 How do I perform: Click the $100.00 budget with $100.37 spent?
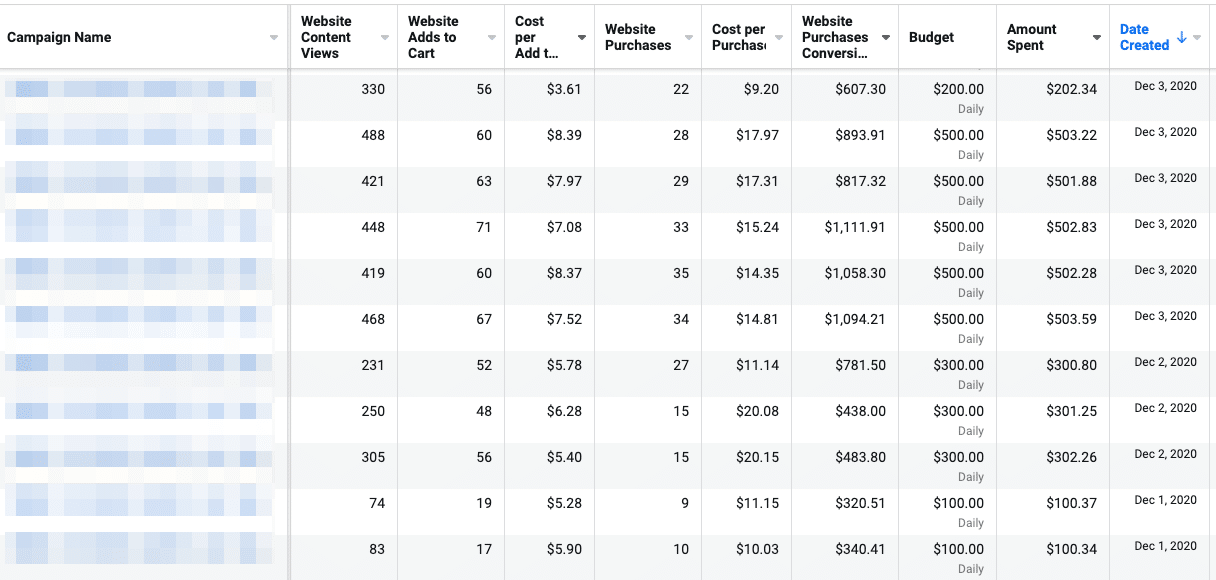(x=958, y=504)
